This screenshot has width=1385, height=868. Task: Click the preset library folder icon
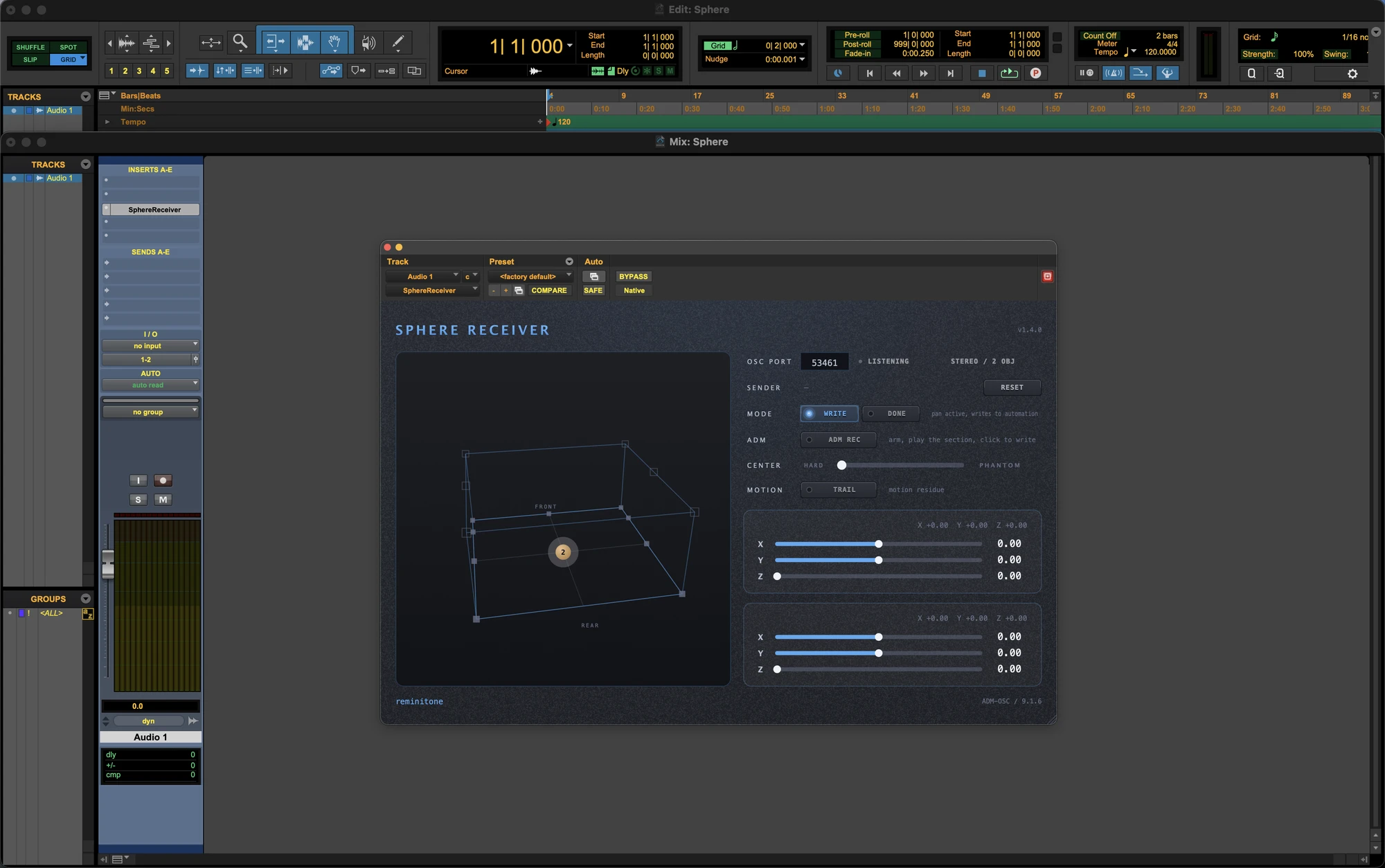point(519,291)
